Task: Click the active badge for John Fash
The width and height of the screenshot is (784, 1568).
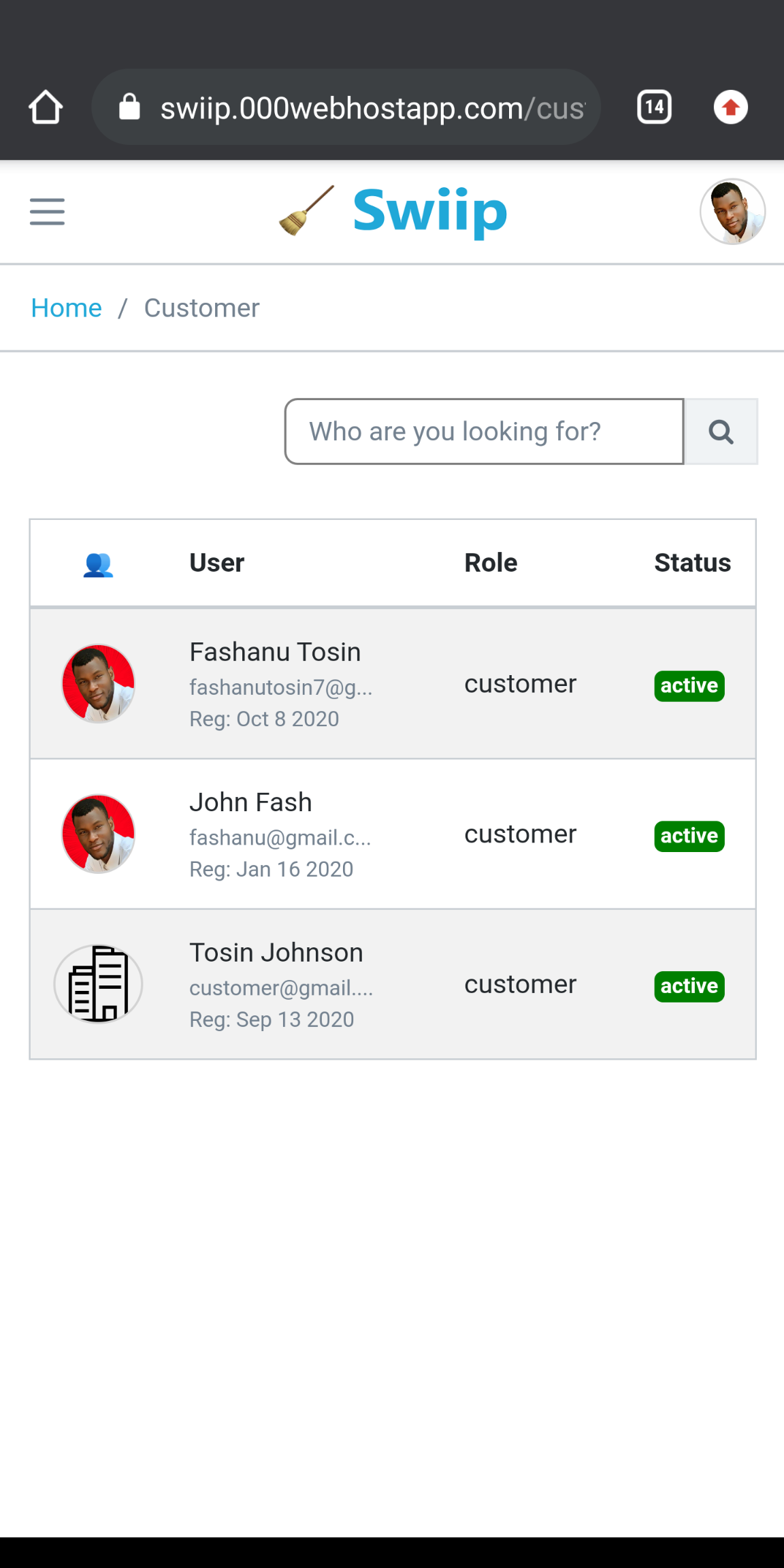Action: [689, 836]
